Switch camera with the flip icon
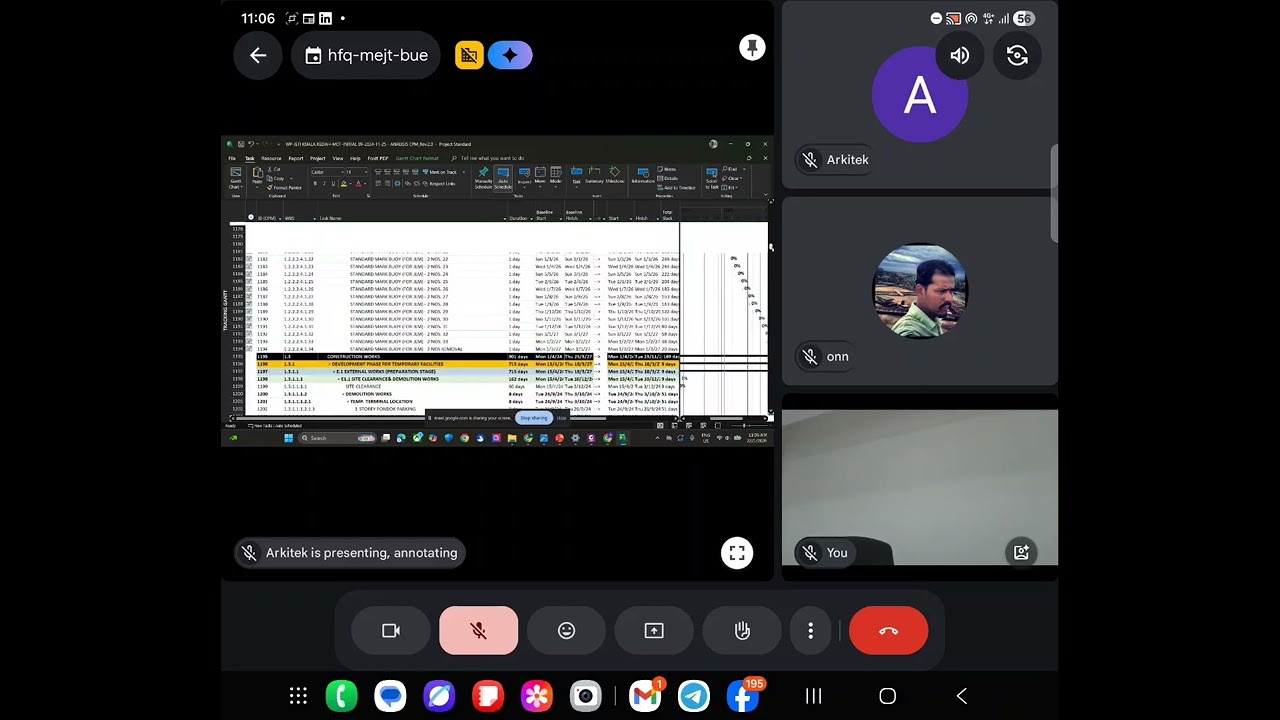This screenshot has width=1280, height=720. pos(1017,56)
